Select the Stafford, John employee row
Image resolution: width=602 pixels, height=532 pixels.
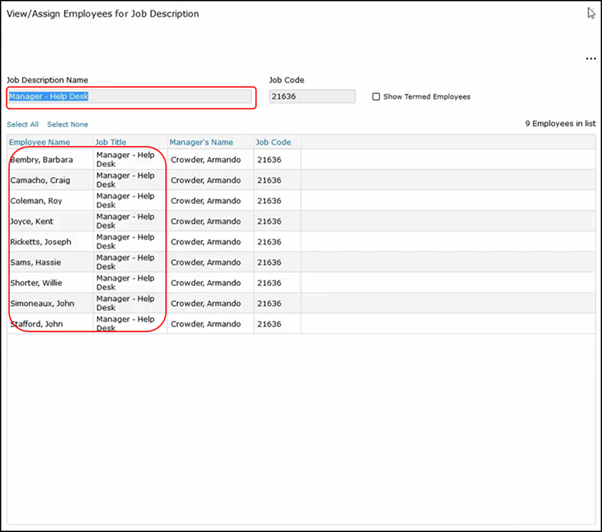point(36,324)
